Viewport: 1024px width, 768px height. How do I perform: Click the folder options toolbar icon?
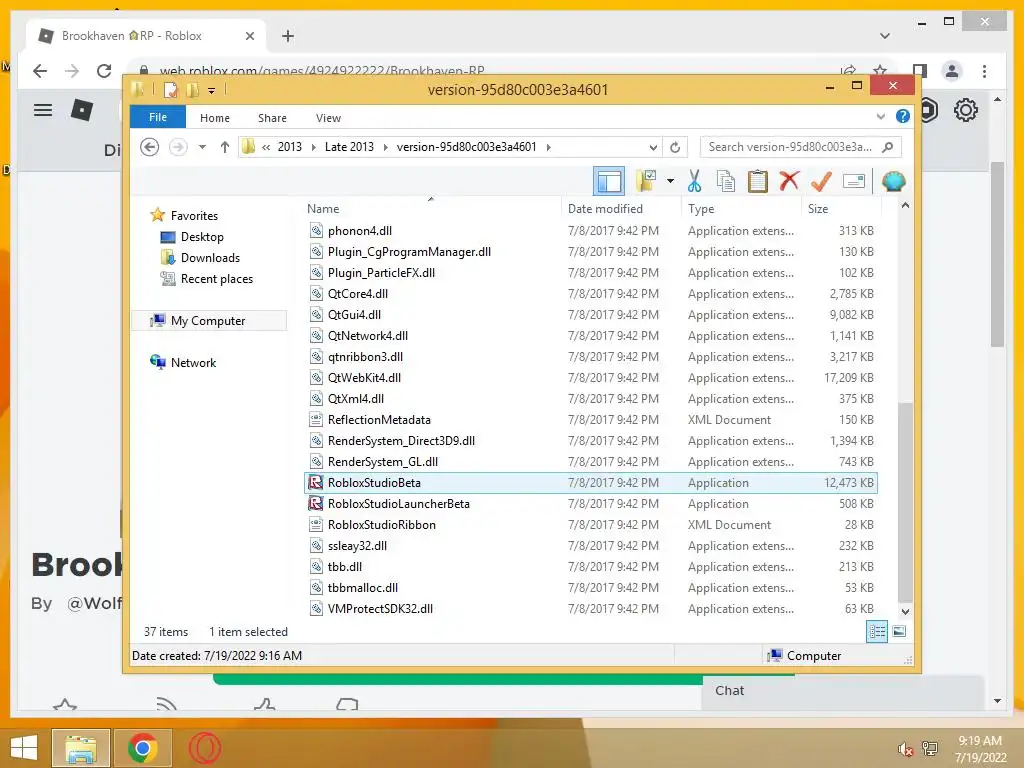pos(646,181)
